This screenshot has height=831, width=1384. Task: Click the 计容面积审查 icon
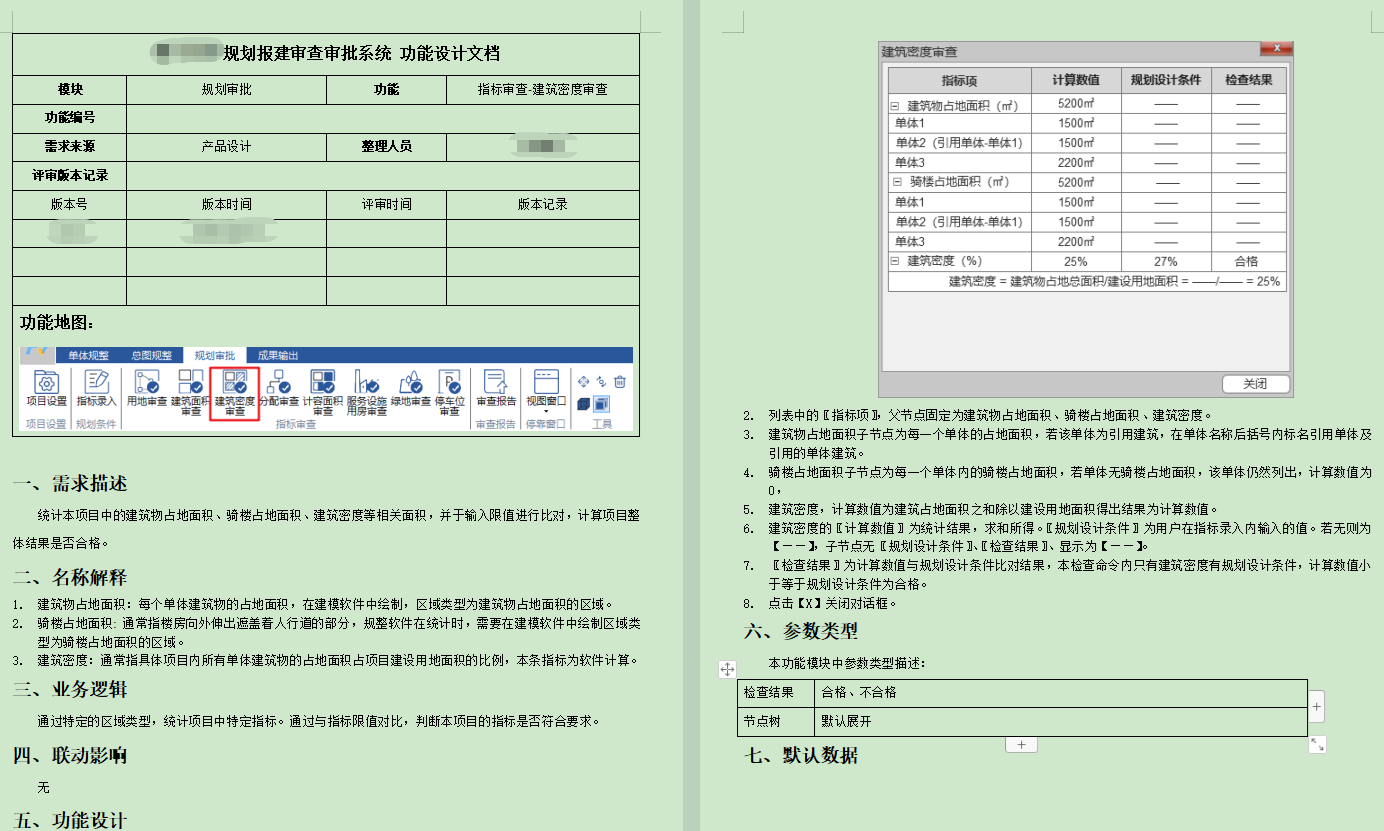[323, 381]
